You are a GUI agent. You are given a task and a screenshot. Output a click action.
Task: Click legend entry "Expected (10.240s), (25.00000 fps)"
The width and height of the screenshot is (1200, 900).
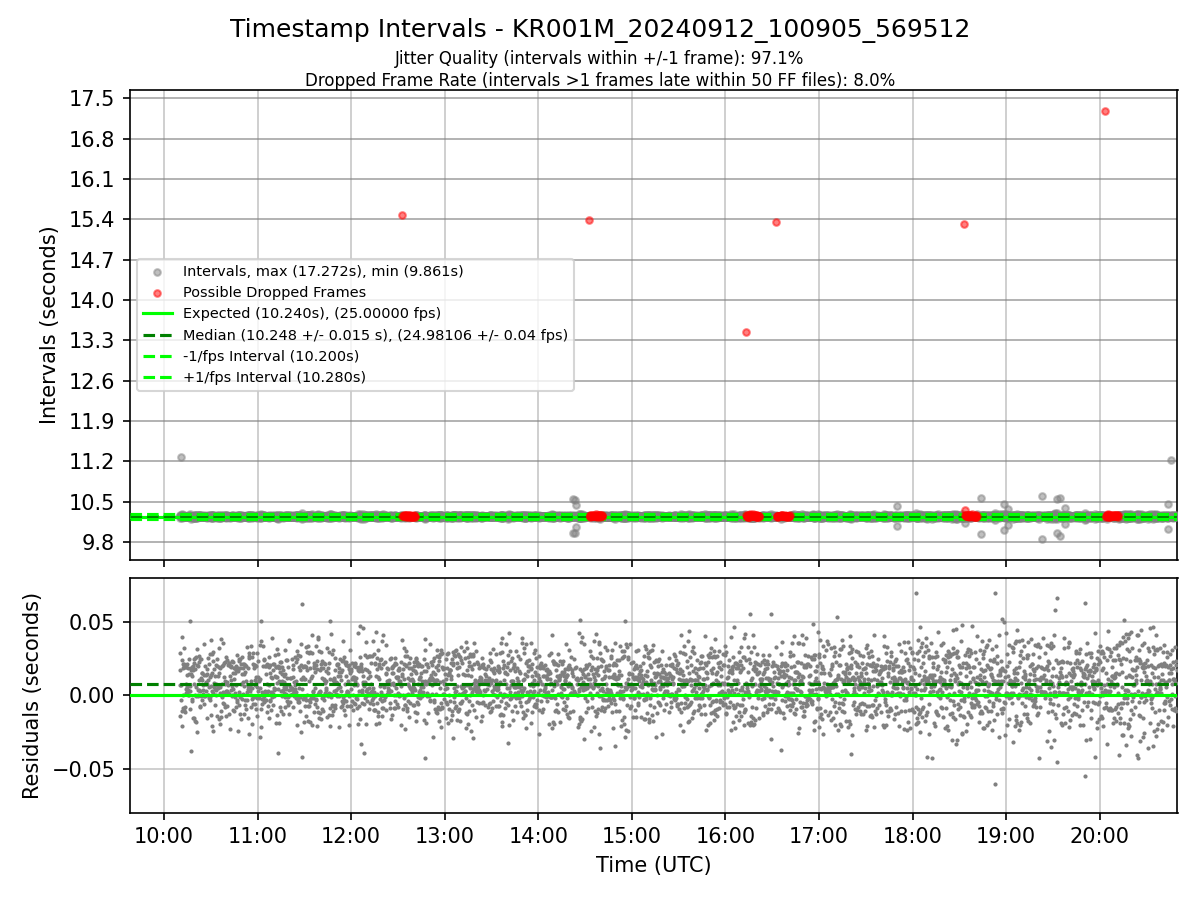click(312, 313)
